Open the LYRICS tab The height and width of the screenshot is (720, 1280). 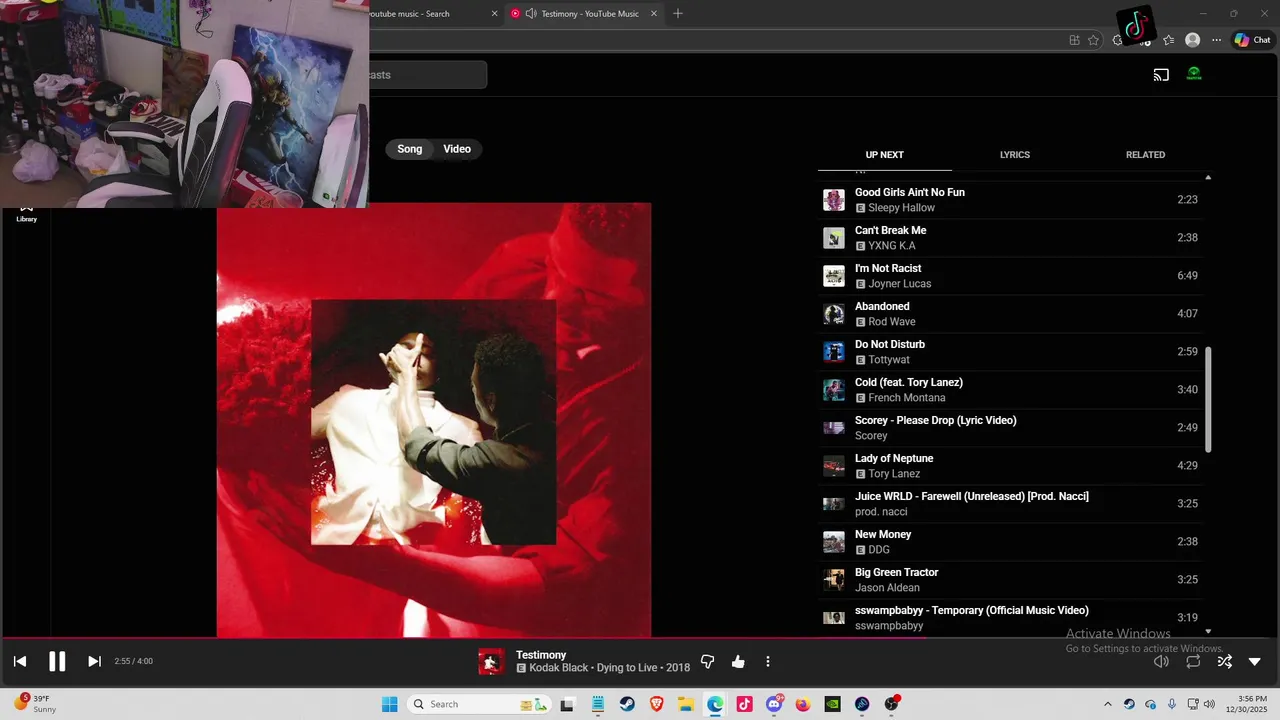pyautogui.click(x=1015, y=155)
